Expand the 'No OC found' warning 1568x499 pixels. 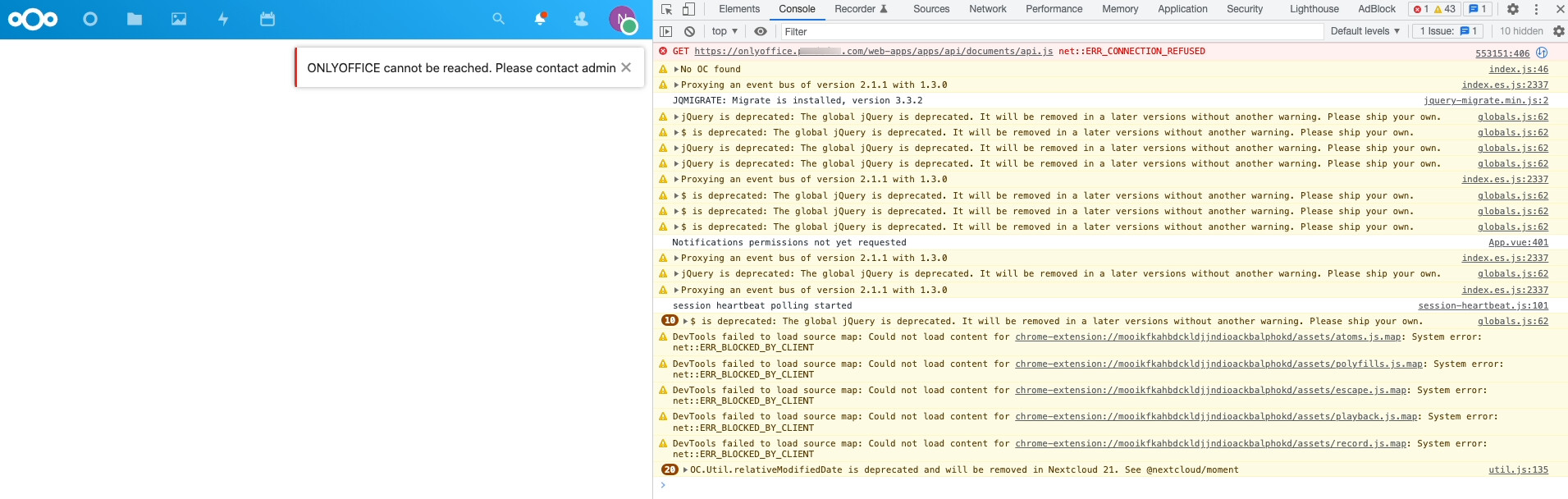pos(676,70)
